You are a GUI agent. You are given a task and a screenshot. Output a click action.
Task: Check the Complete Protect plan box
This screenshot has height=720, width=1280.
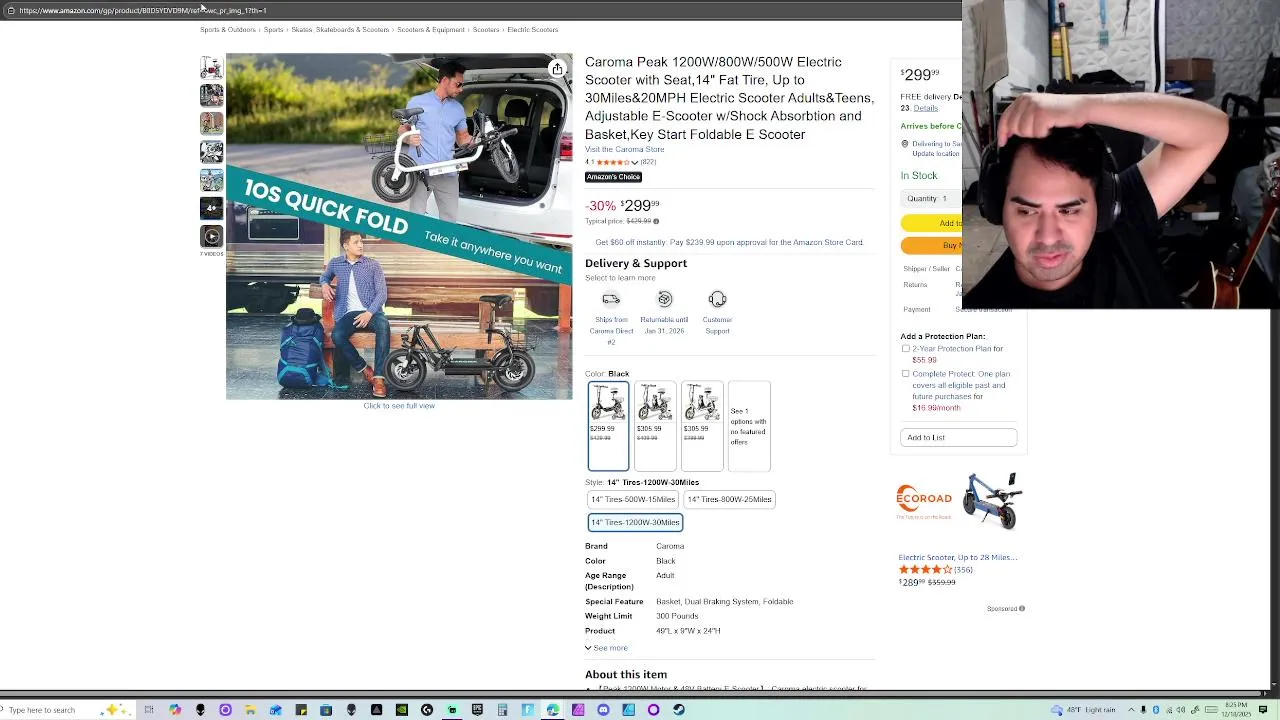pyautogui.click(x=906, y=374)
